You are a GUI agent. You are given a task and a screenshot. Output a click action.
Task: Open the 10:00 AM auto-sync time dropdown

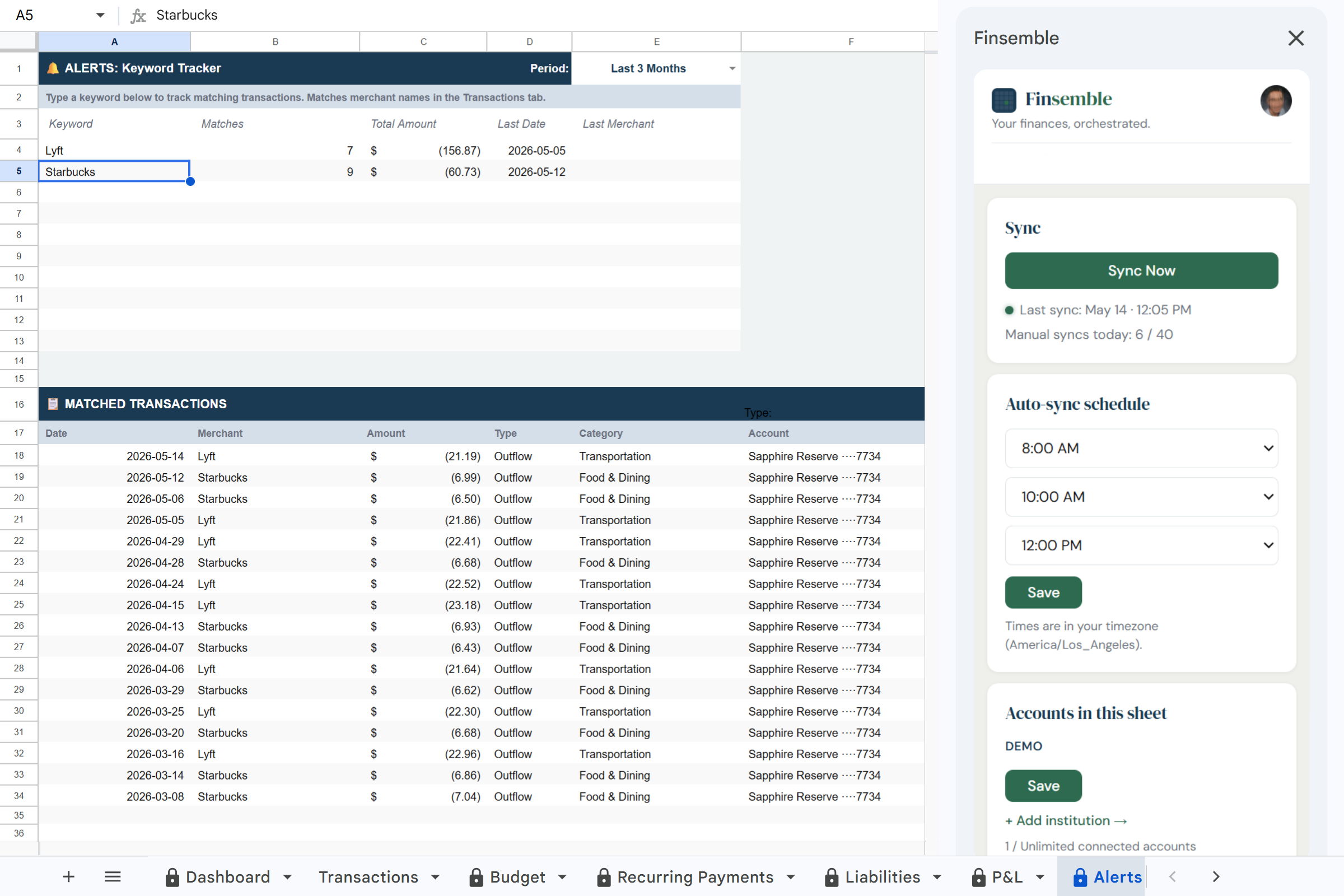pos(1141,497)
